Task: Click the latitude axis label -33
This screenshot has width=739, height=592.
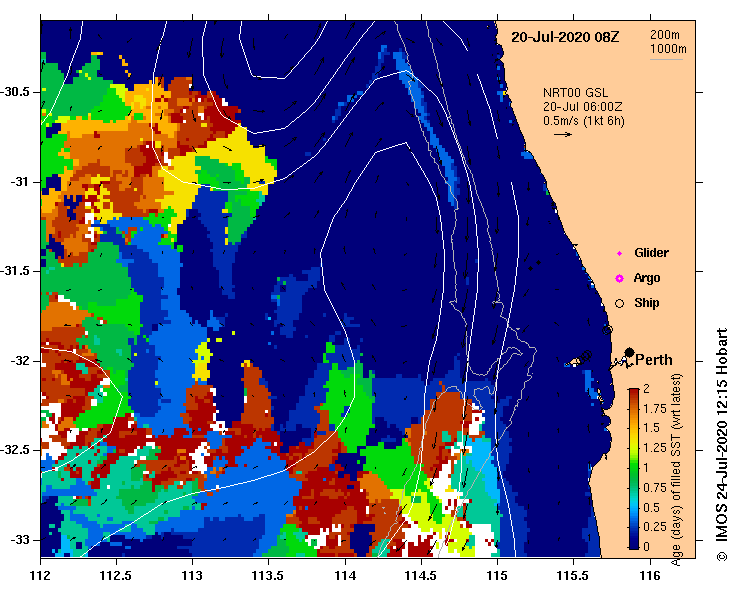Action: click(21, 539)
